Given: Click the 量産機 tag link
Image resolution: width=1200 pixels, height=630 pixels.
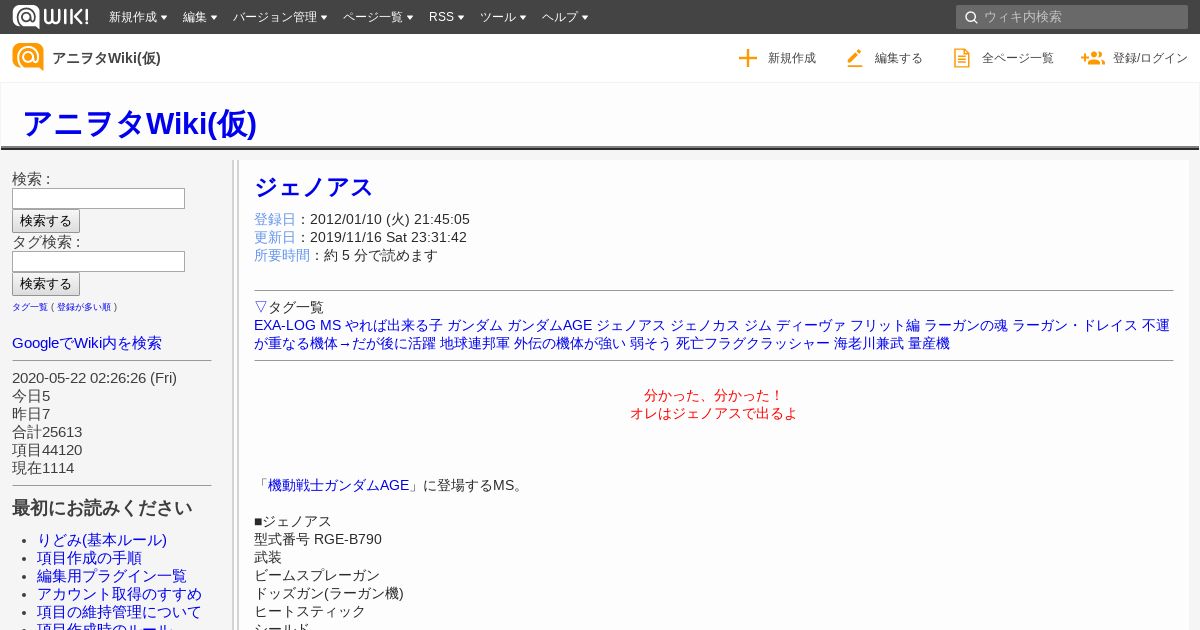Looking at the screenshot, I should 929,343.
